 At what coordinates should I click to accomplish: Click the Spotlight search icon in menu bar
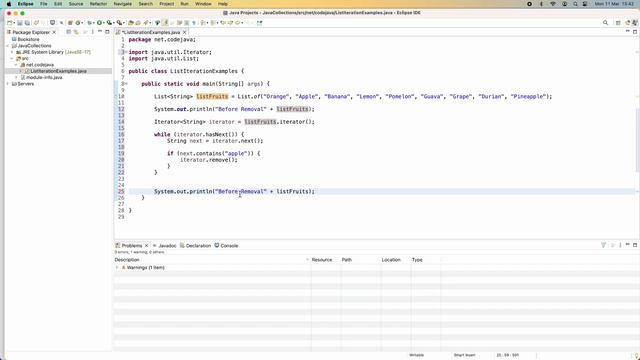(575, 4)
